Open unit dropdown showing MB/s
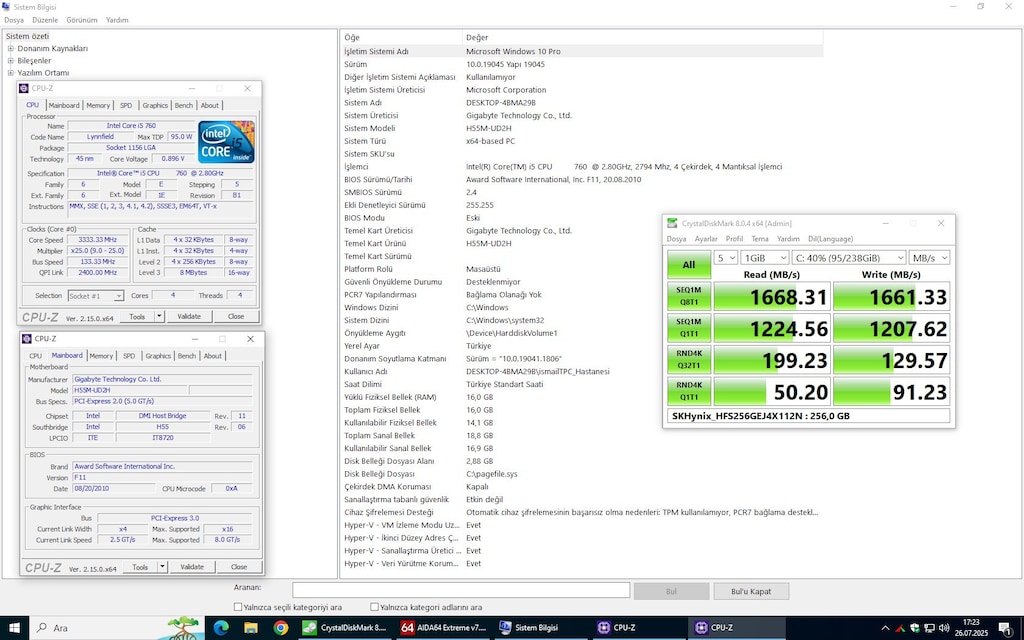The image size is (1024, 640). [929, 258]
